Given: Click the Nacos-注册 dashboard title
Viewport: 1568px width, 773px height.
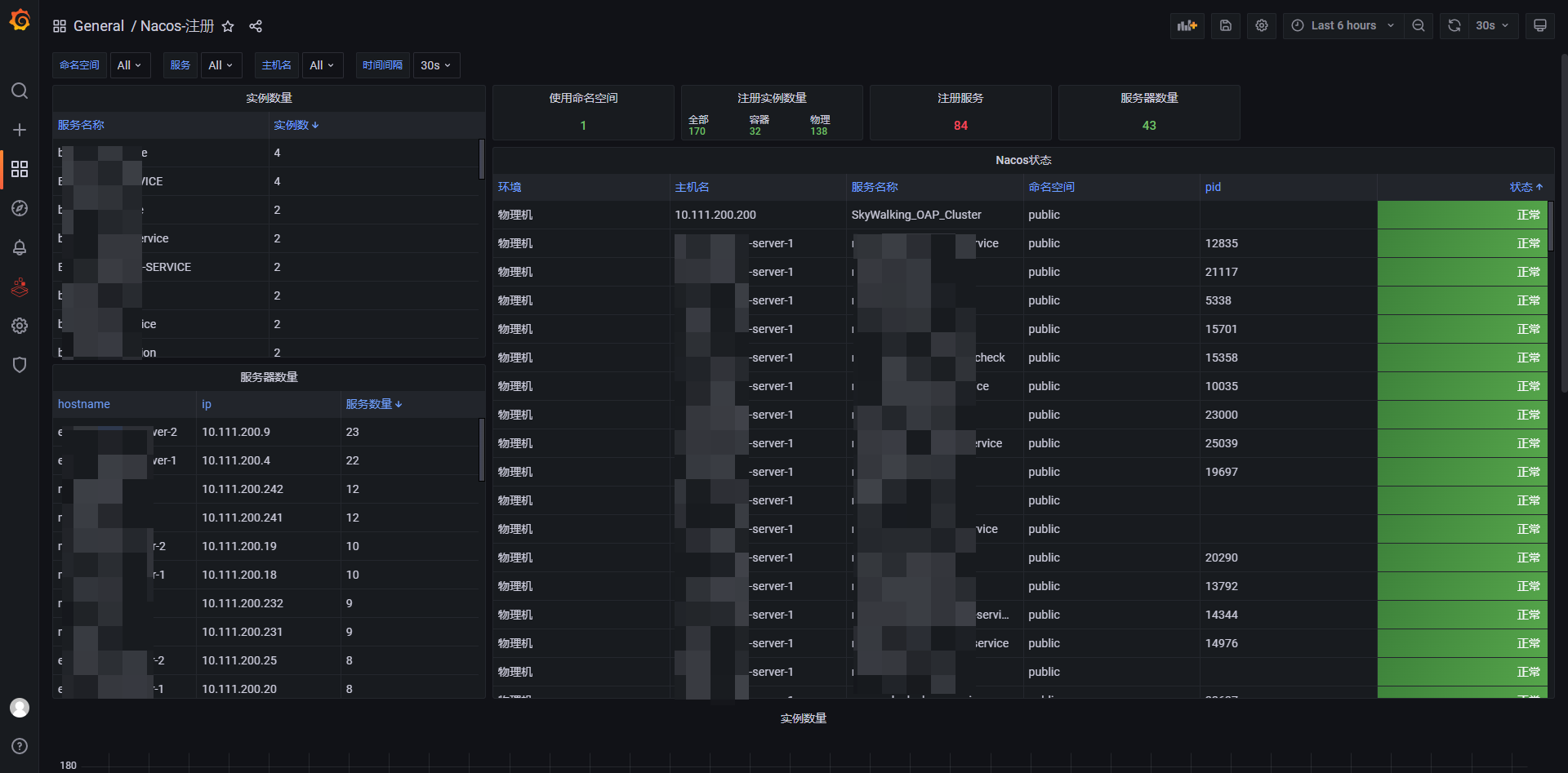Looking at the screenshot, I should [177, 26].
